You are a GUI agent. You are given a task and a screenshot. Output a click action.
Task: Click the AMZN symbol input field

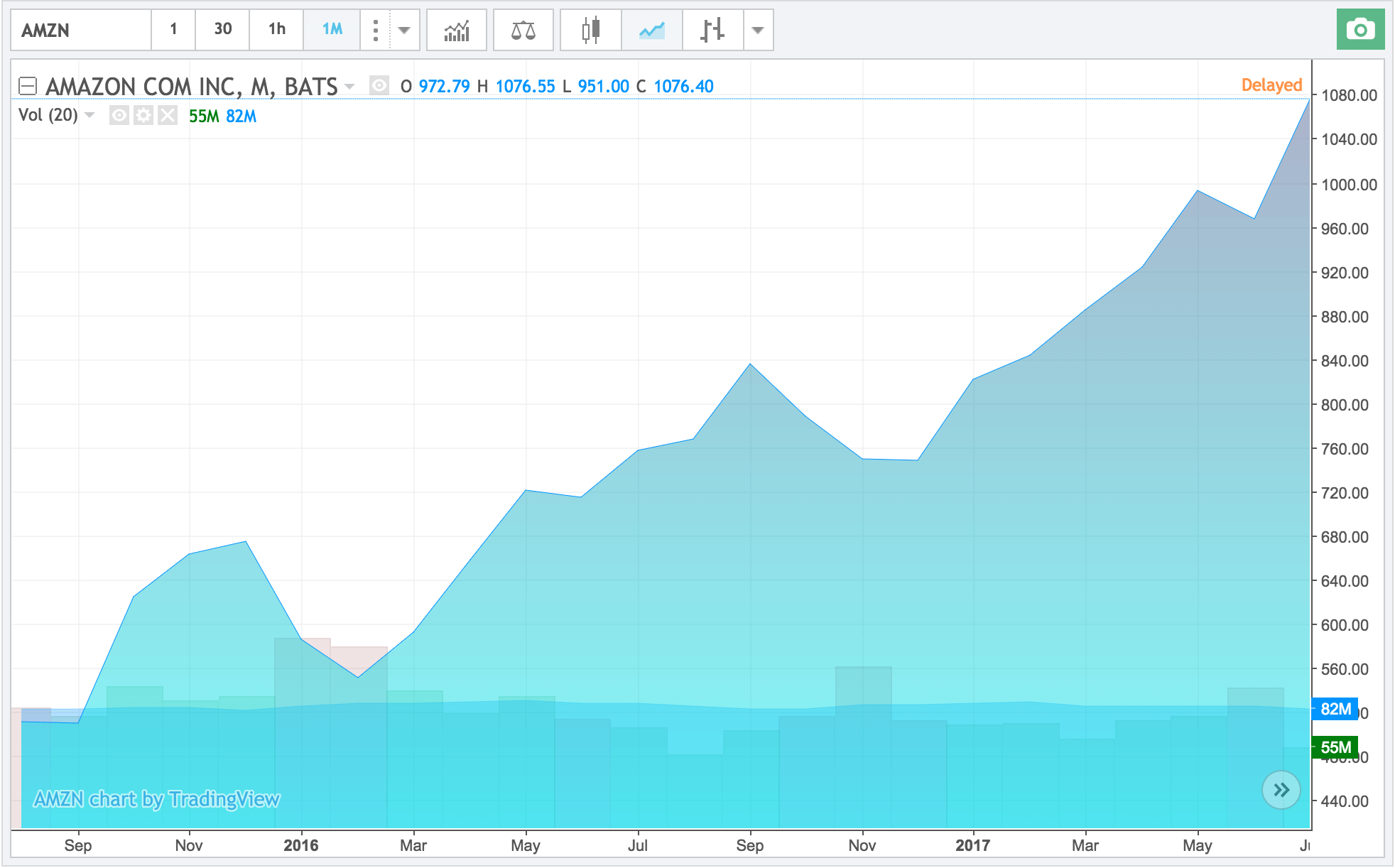coord(81,30)
